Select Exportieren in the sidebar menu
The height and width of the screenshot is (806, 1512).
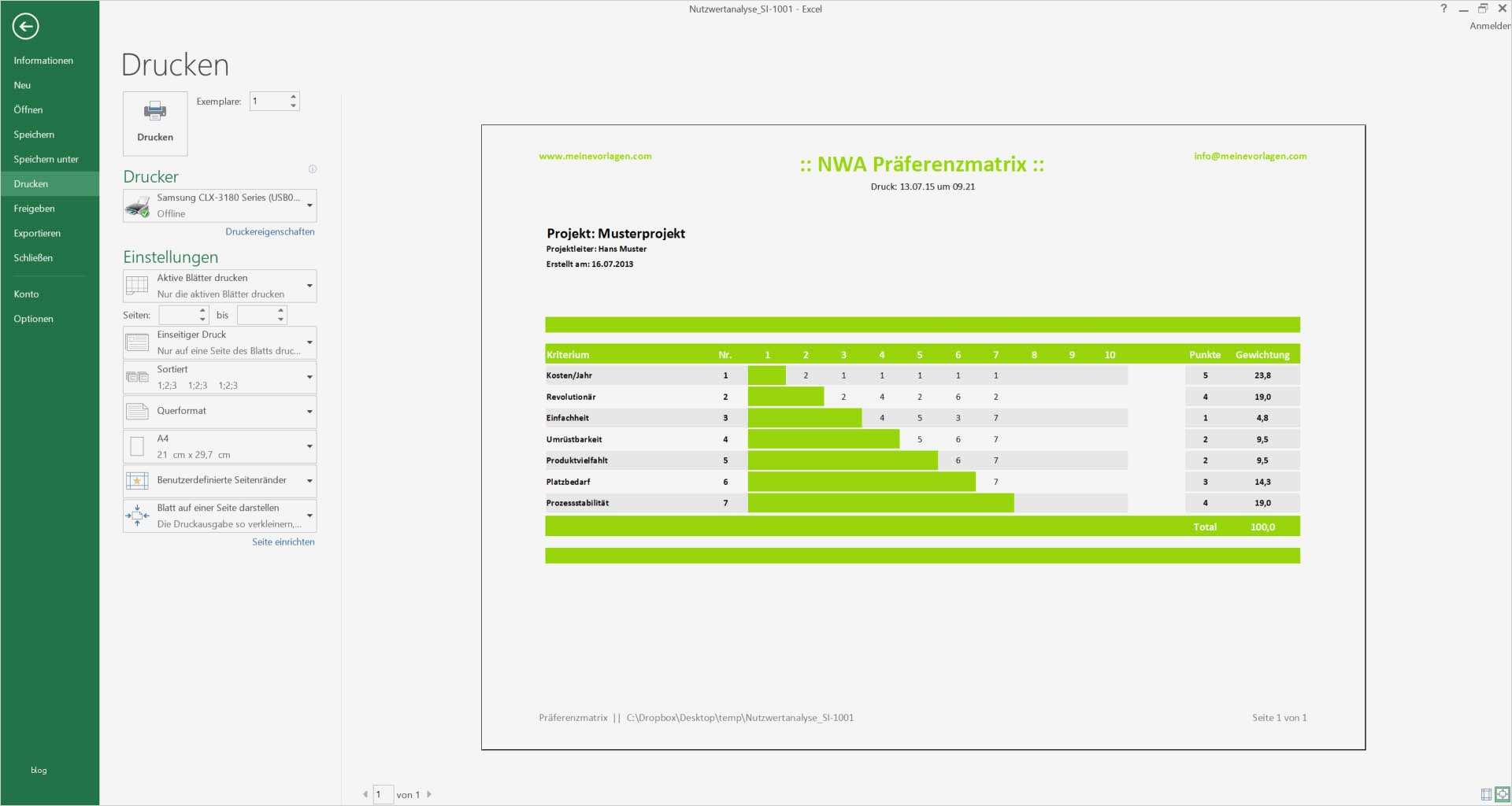click(x=37, y=233)
